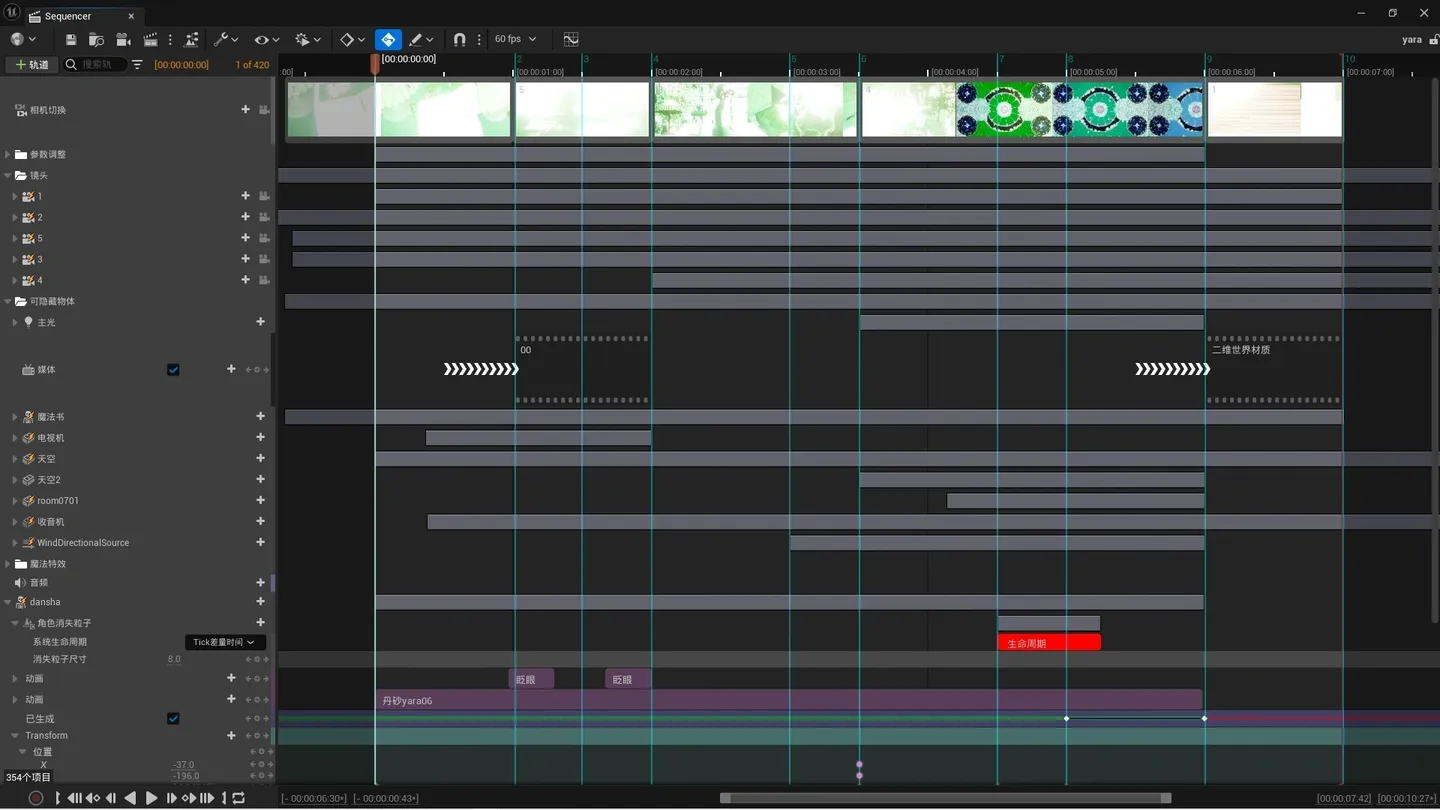Click the record button in transport controls
This screenshot has width=1440, height=810.
(36, 798)
